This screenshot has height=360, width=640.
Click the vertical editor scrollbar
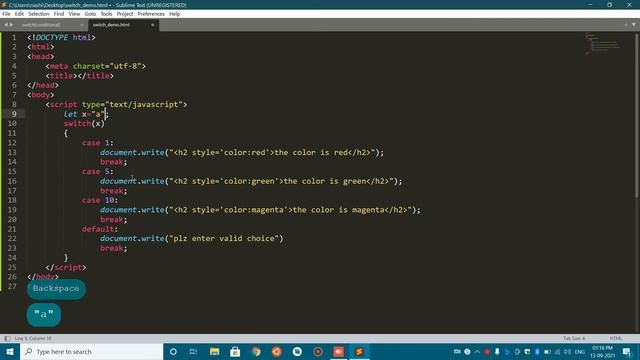[636, 114]
